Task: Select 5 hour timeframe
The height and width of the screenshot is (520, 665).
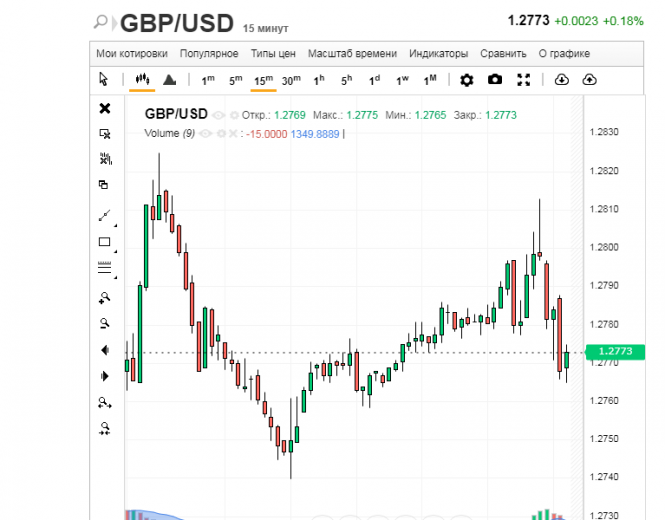Action: (x=346, y=80)
